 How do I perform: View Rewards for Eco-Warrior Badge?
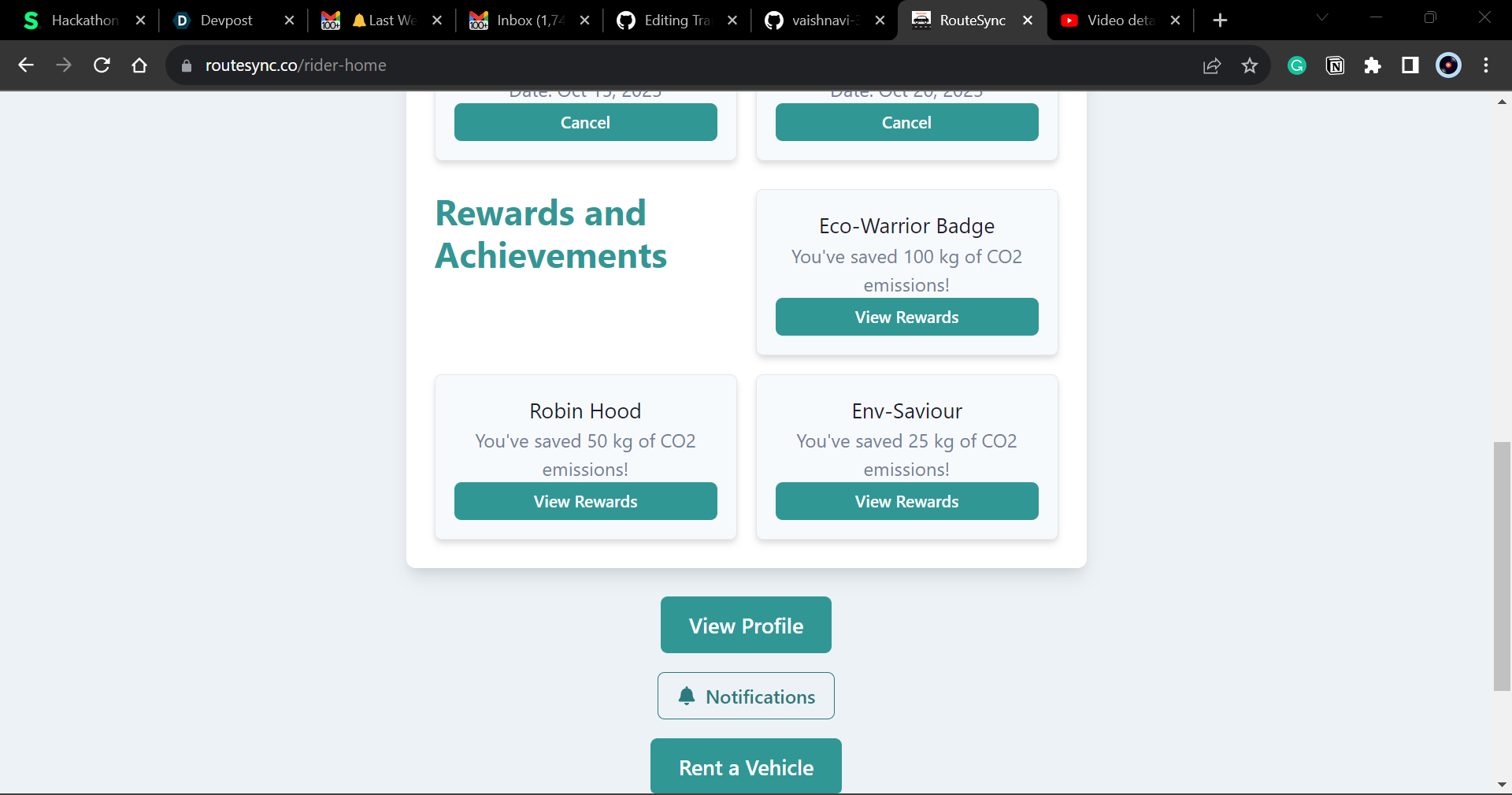pos(906,317)
